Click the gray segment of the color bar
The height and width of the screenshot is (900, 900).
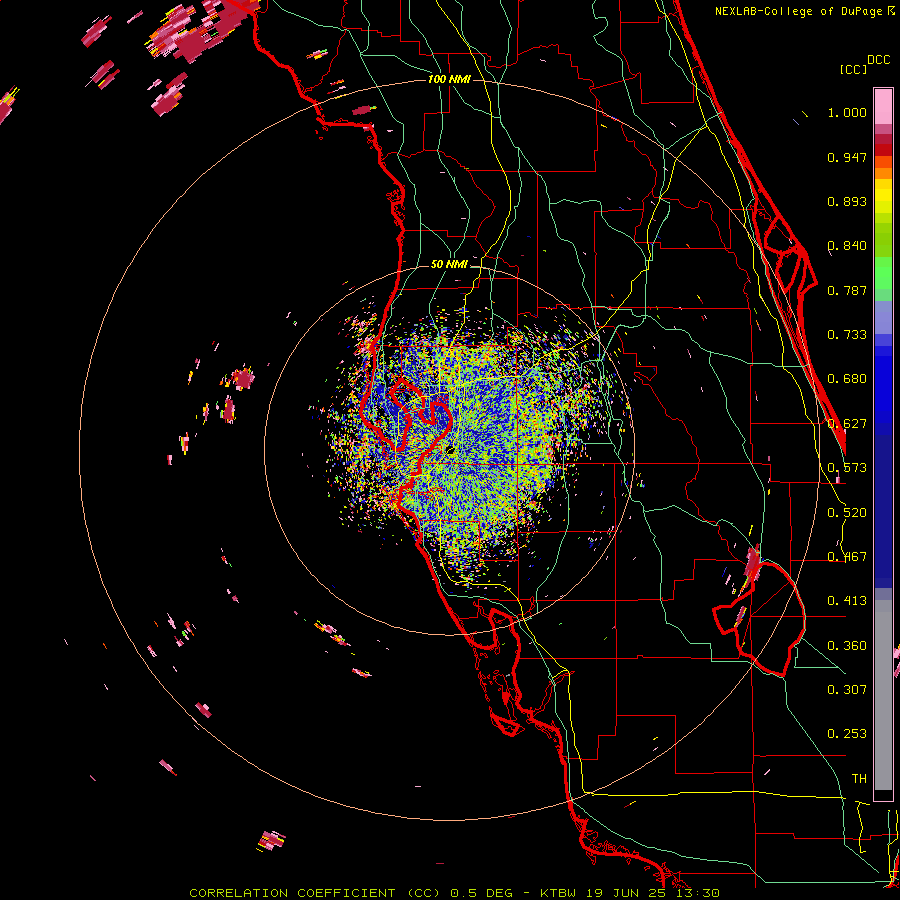(x=883, y=695)
